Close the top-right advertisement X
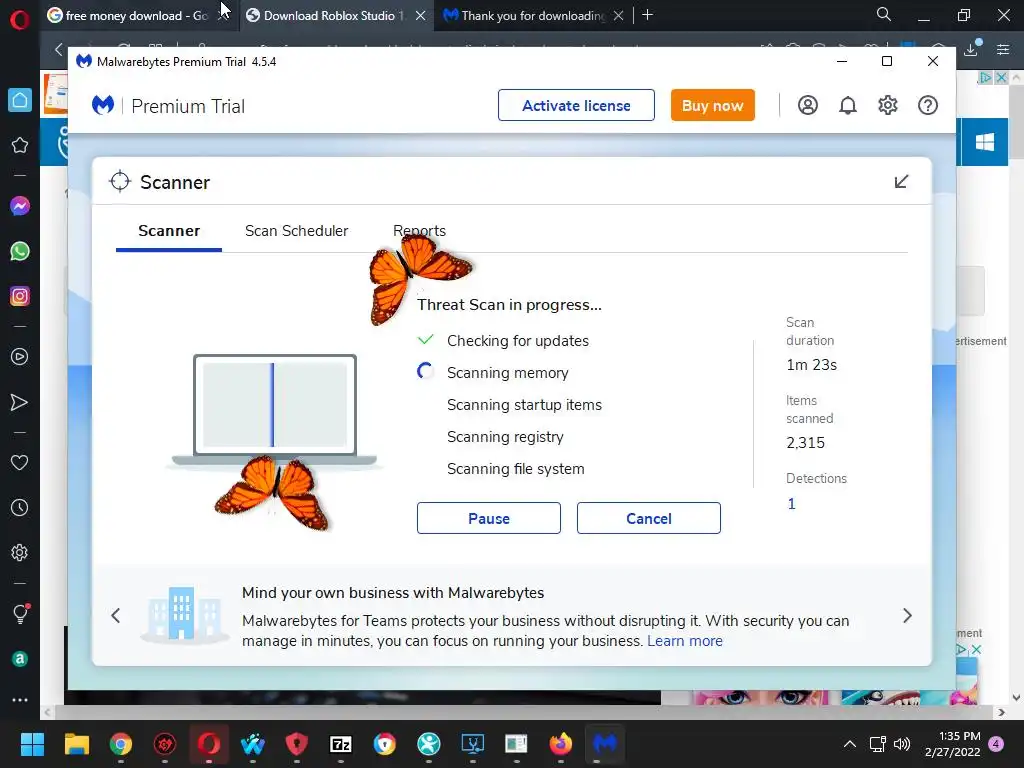This screenshot has height=768, width=1024. tap(1000, 78)
